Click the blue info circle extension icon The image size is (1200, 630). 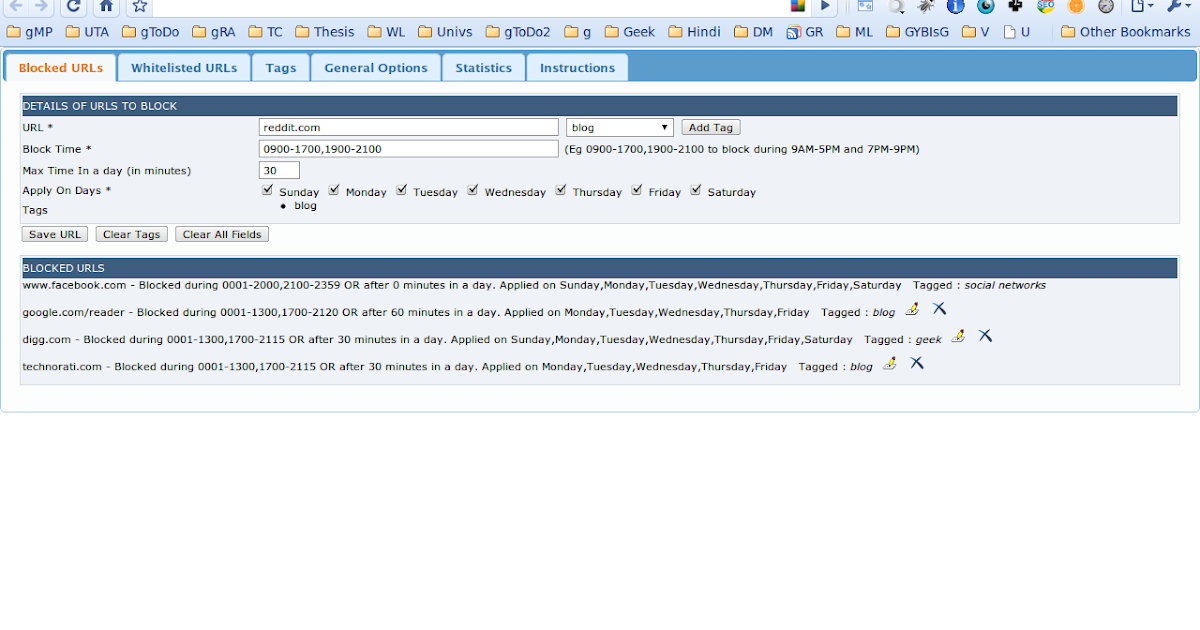(x=955, y=6)
